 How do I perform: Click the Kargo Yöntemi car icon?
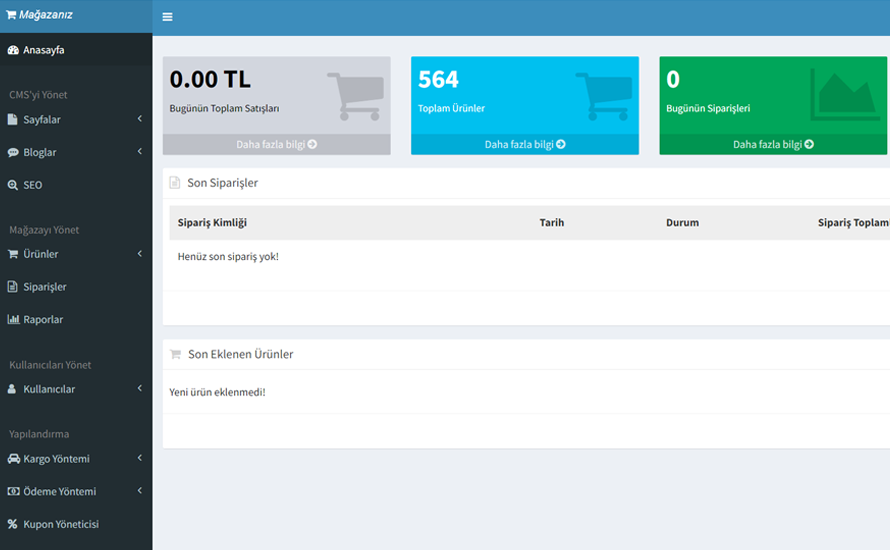coord(14,459)
